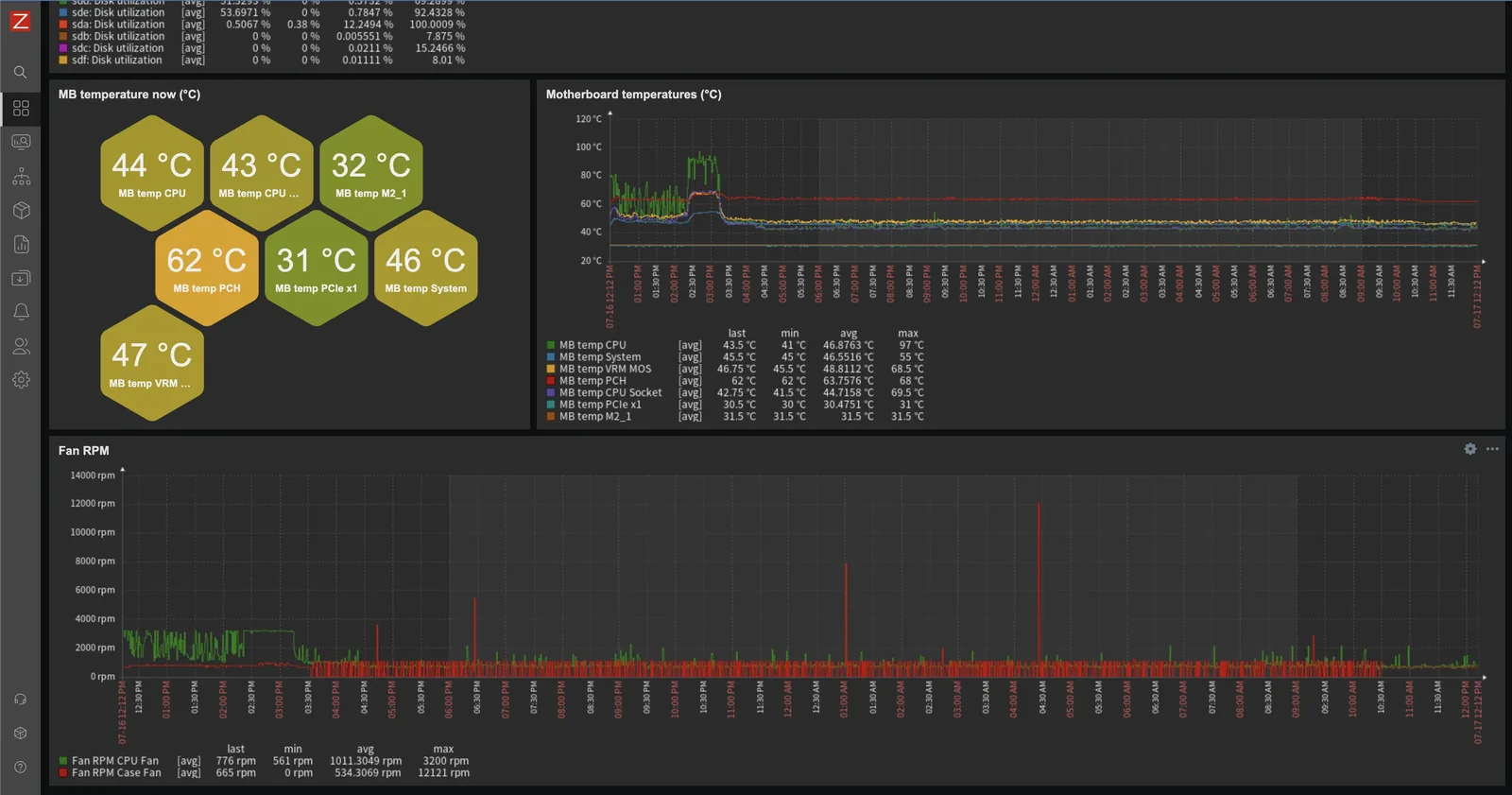Open the Integrations cube icon
This screenshot has width=1512, height=795.
[21, 734]
